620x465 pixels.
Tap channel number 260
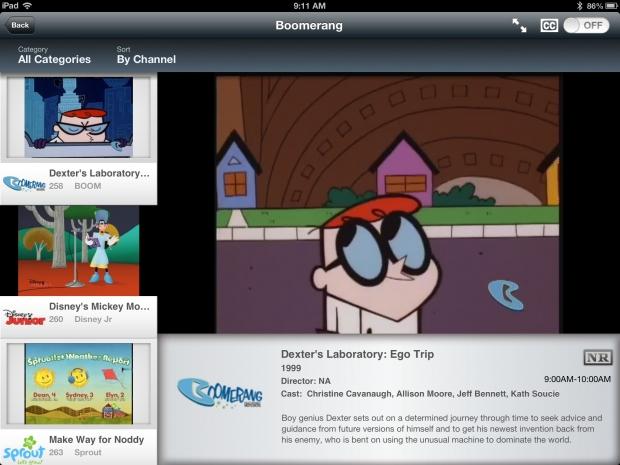coord(56,319)
